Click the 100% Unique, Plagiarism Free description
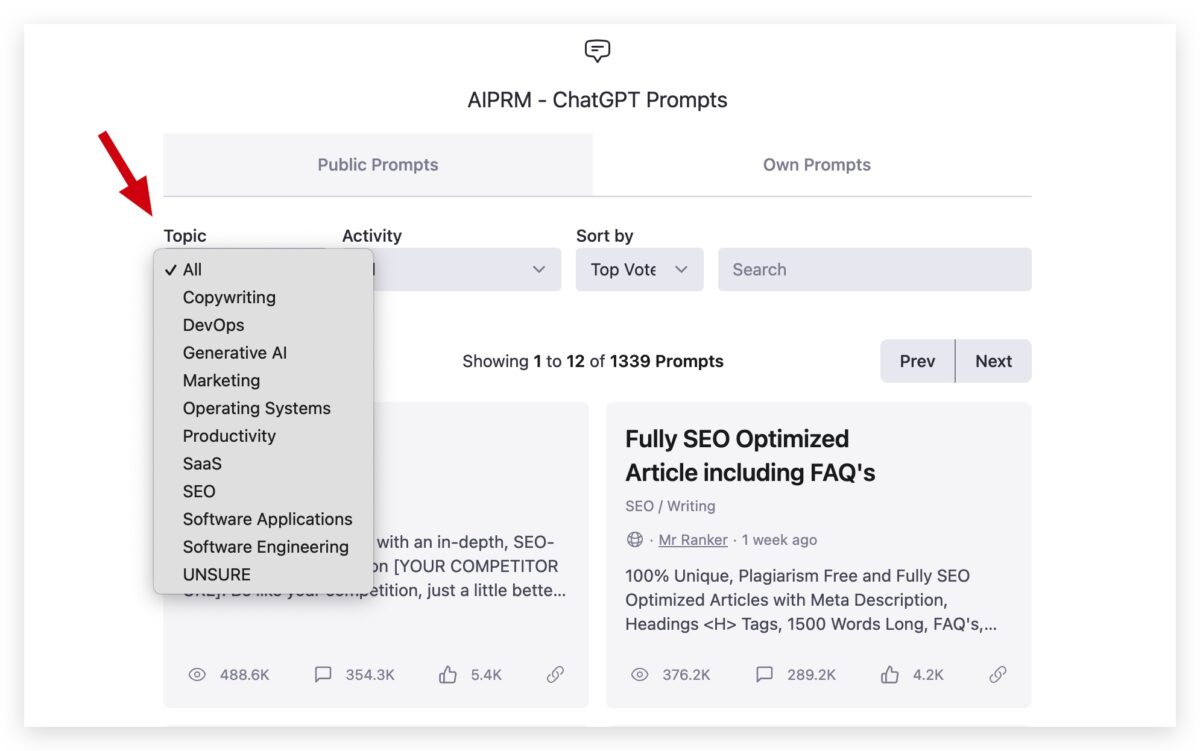The height and width of the screenshot is (751, 1200). coord(811,600)
